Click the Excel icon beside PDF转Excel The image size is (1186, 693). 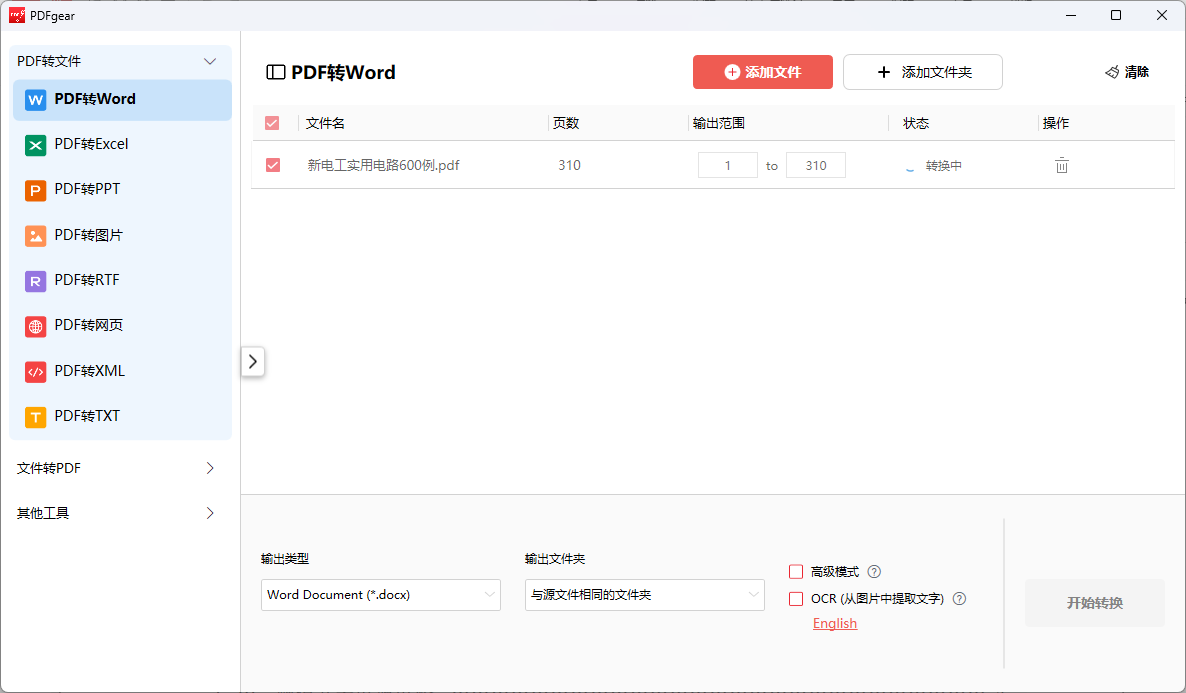tap(36, 145)
